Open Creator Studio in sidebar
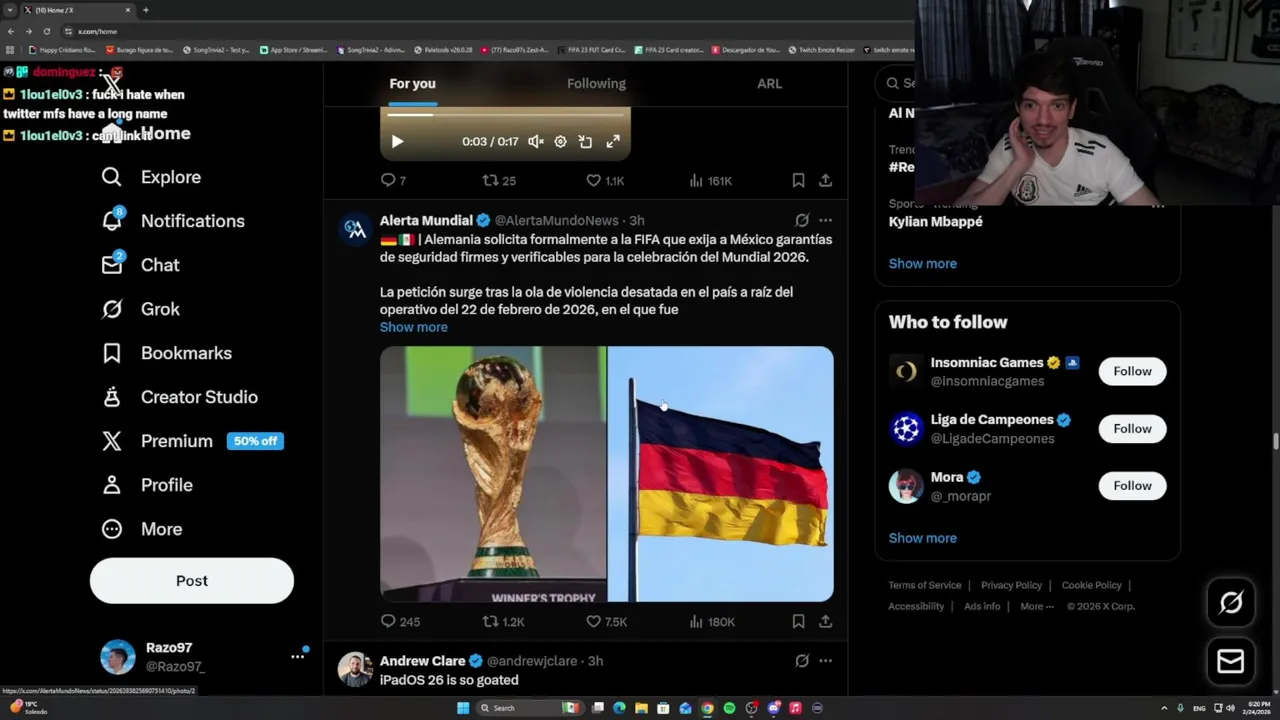The height and width of the screenshot is (720, 1280). click(179, 397)
